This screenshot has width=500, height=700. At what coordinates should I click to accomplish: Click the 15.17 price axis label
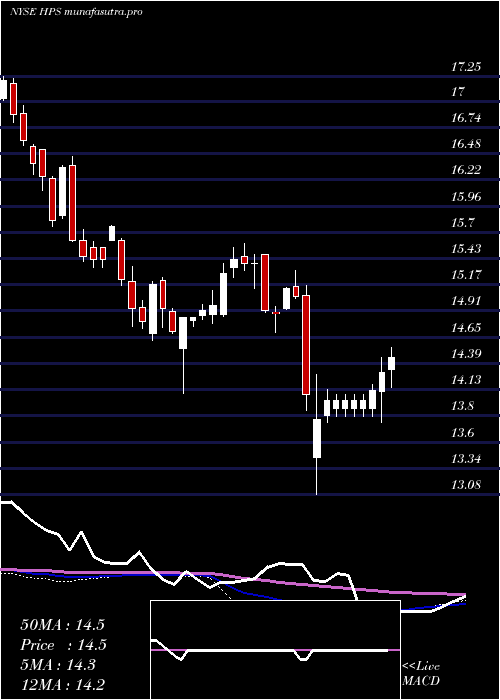pyautogui.click(x=467, y=274)
